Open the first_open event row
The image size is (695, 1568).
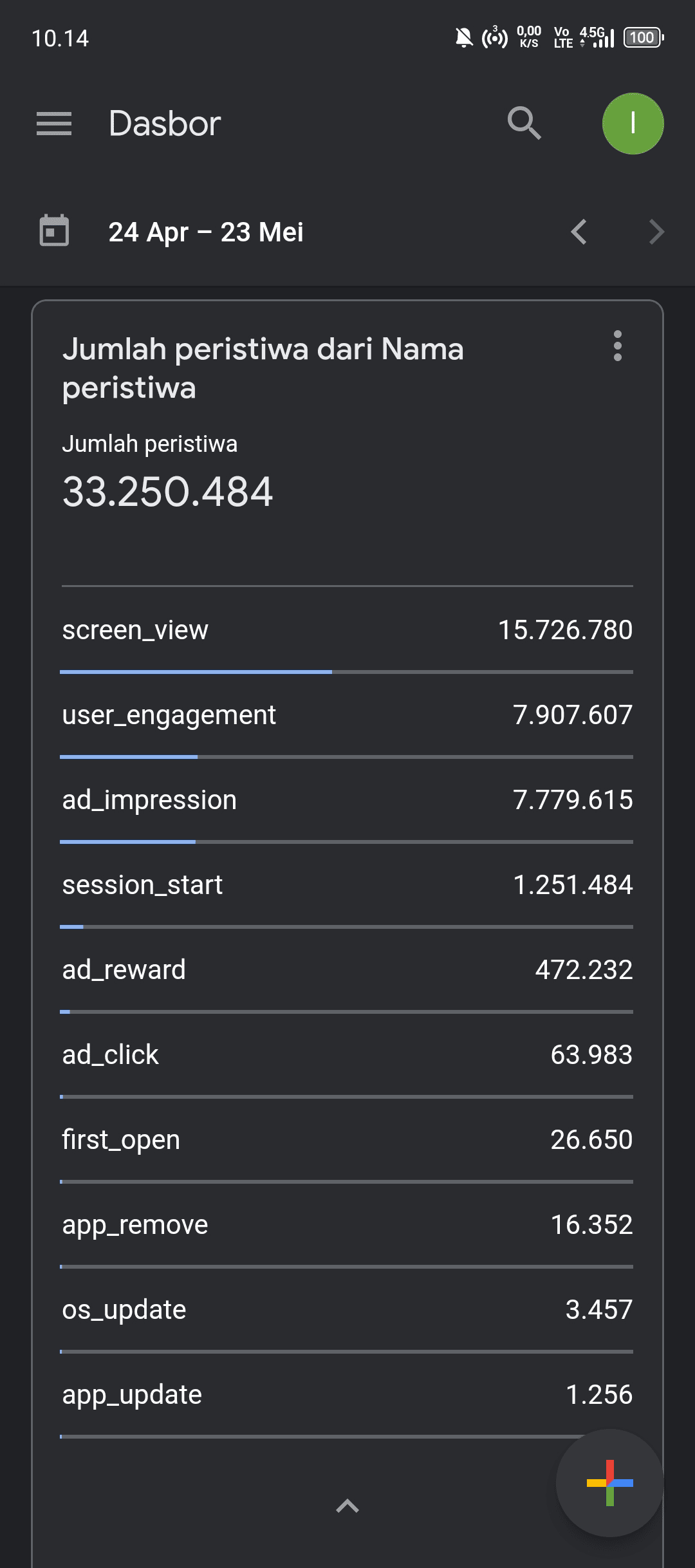point(347,1139)
